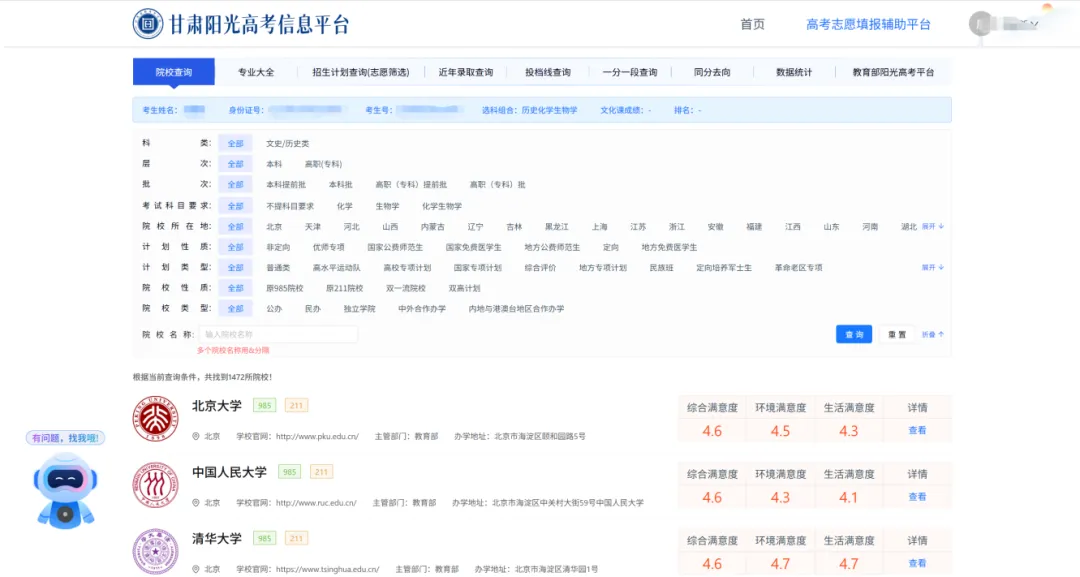Go to the 近年录取查询 tab
This screenshot has width=1080, height=577.
click(466, 72)
